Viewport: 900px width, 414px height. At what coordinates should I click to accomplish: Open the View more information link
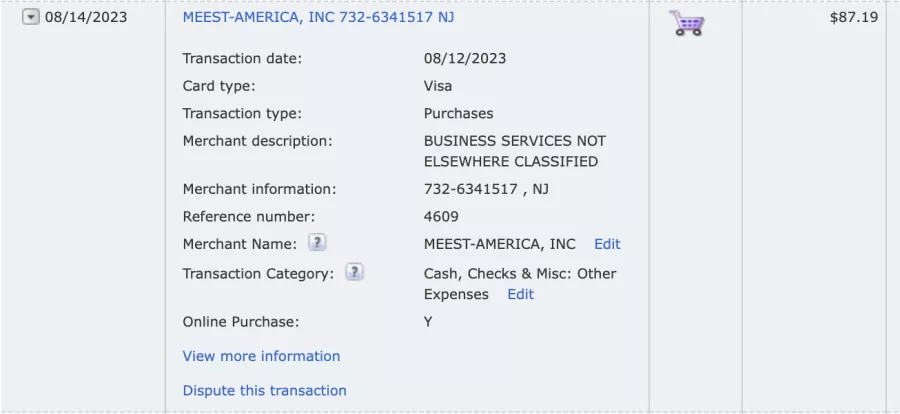(x=261, y=356)
